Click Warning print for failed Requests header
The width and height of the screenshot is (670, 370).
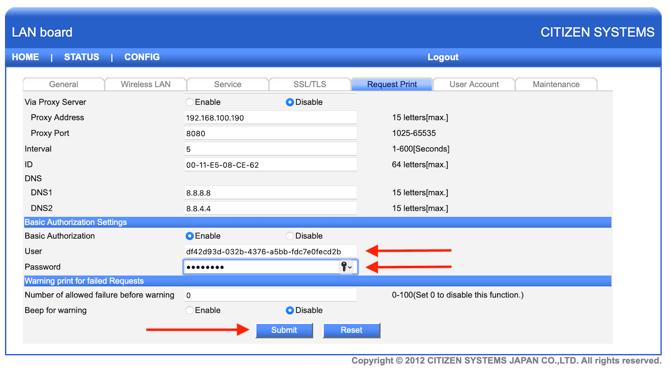point(317,281)
